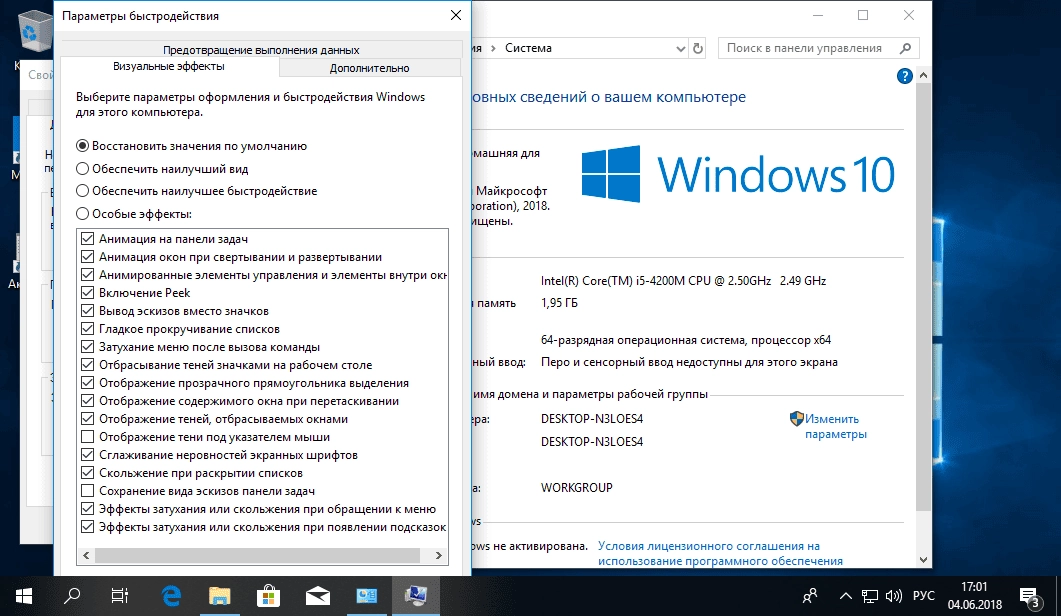
Task: Switch to Control Panel taskbar window
Action: (x=366, y=596)
